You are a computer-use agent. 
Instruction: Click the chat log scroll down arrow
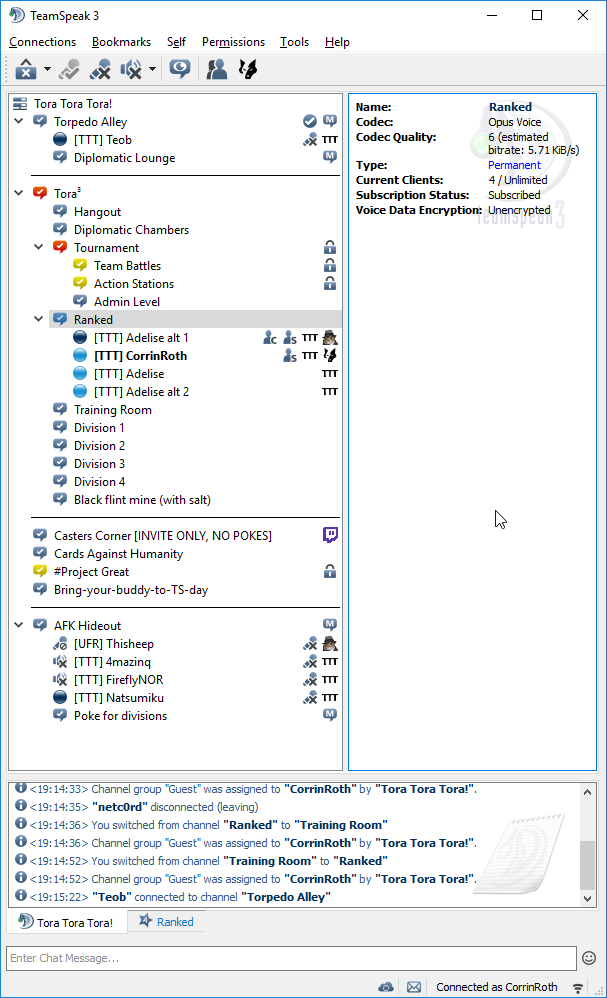tap(587, 899)
